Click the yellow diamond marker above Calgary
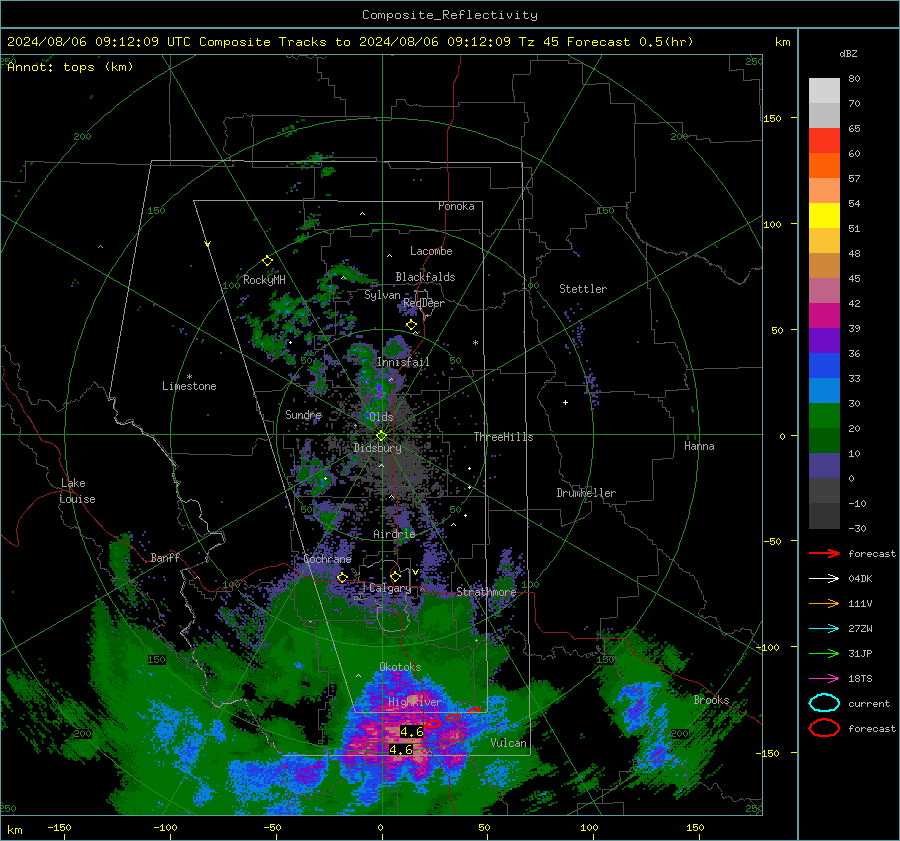Screen dimensions: 900x841 (395, 576)
